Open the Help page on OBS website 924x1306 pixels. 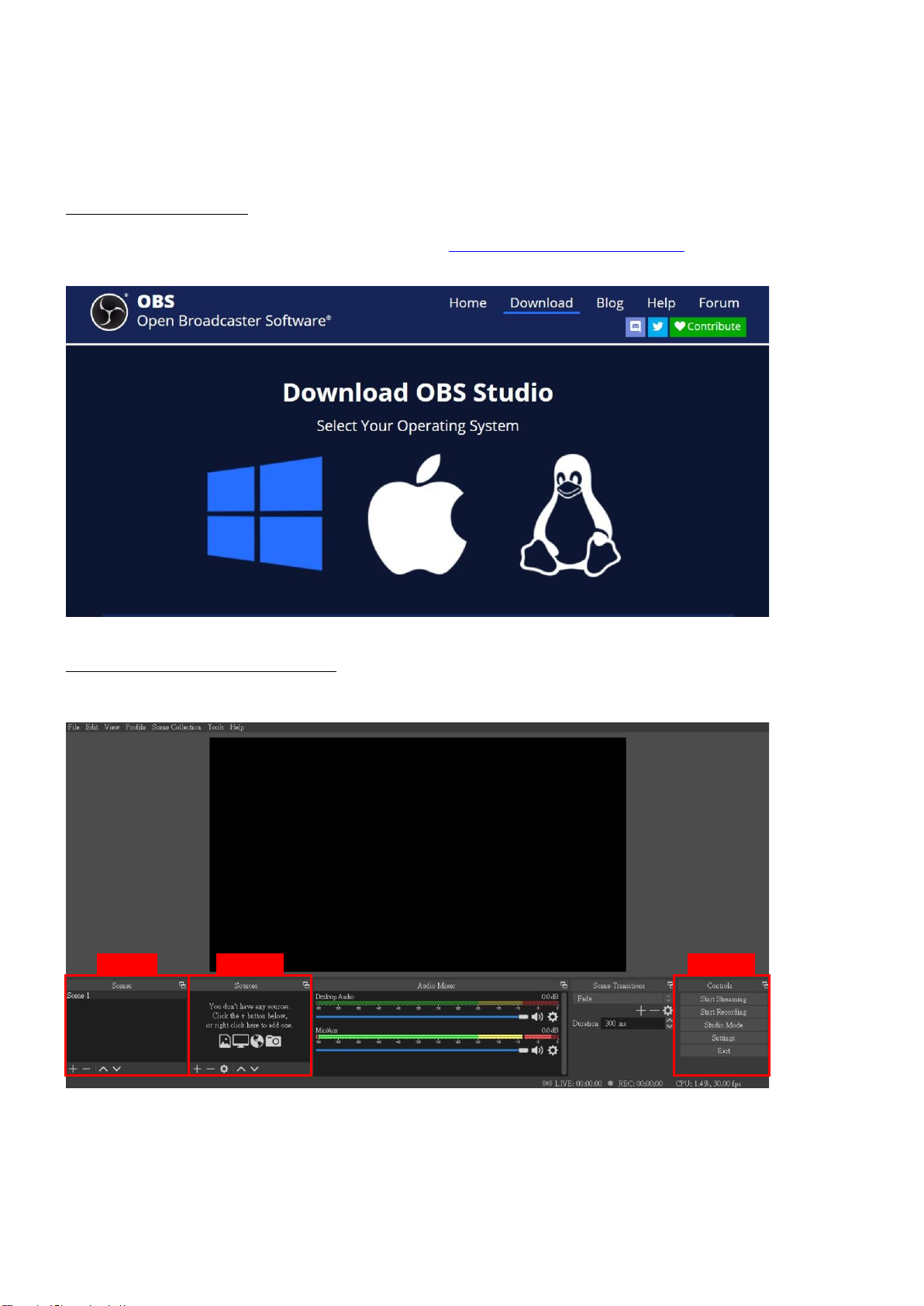tap(661, 303)
